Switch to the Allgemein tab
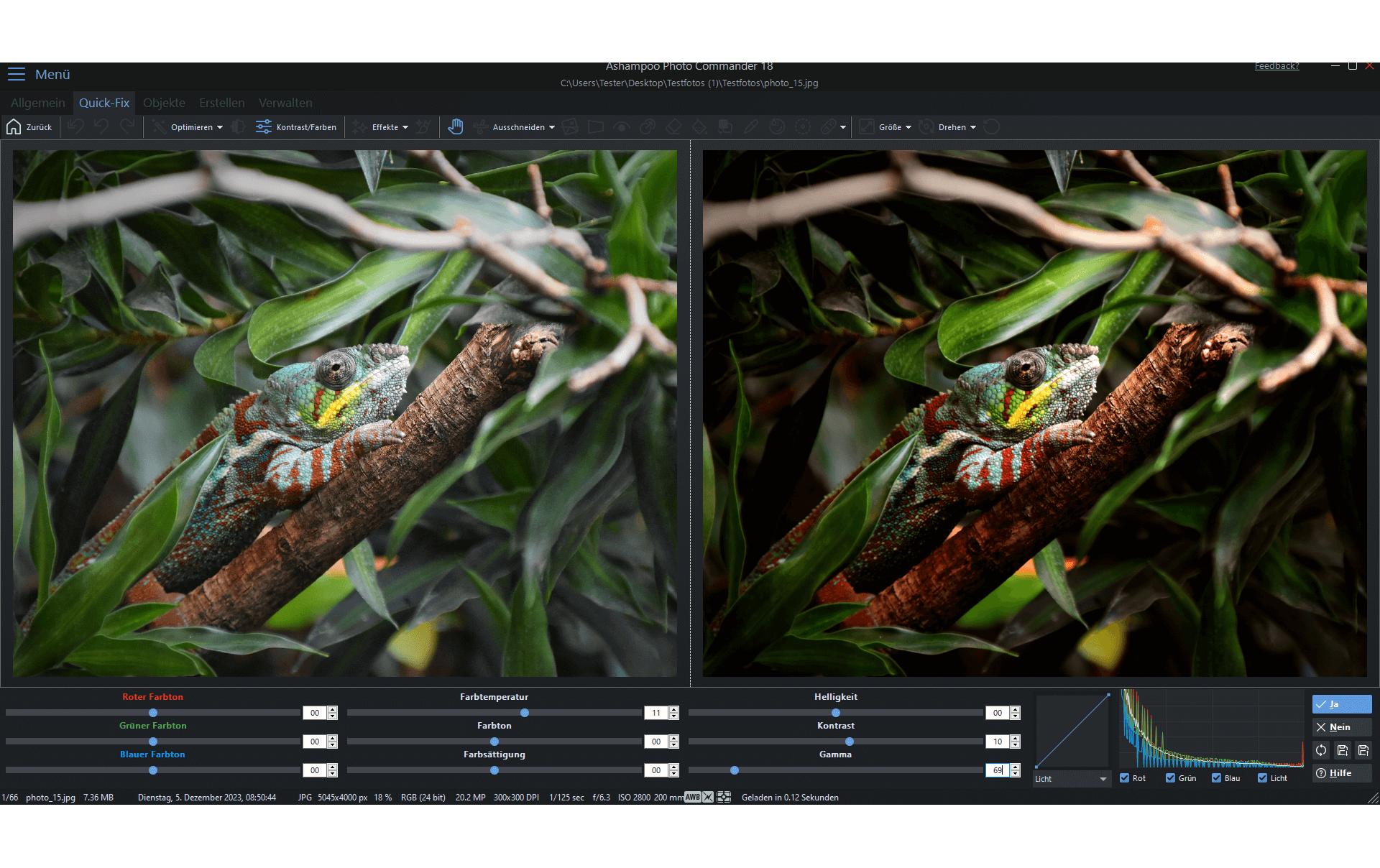Viewport: 1380px width, 868px height. (x=37, y=103)
